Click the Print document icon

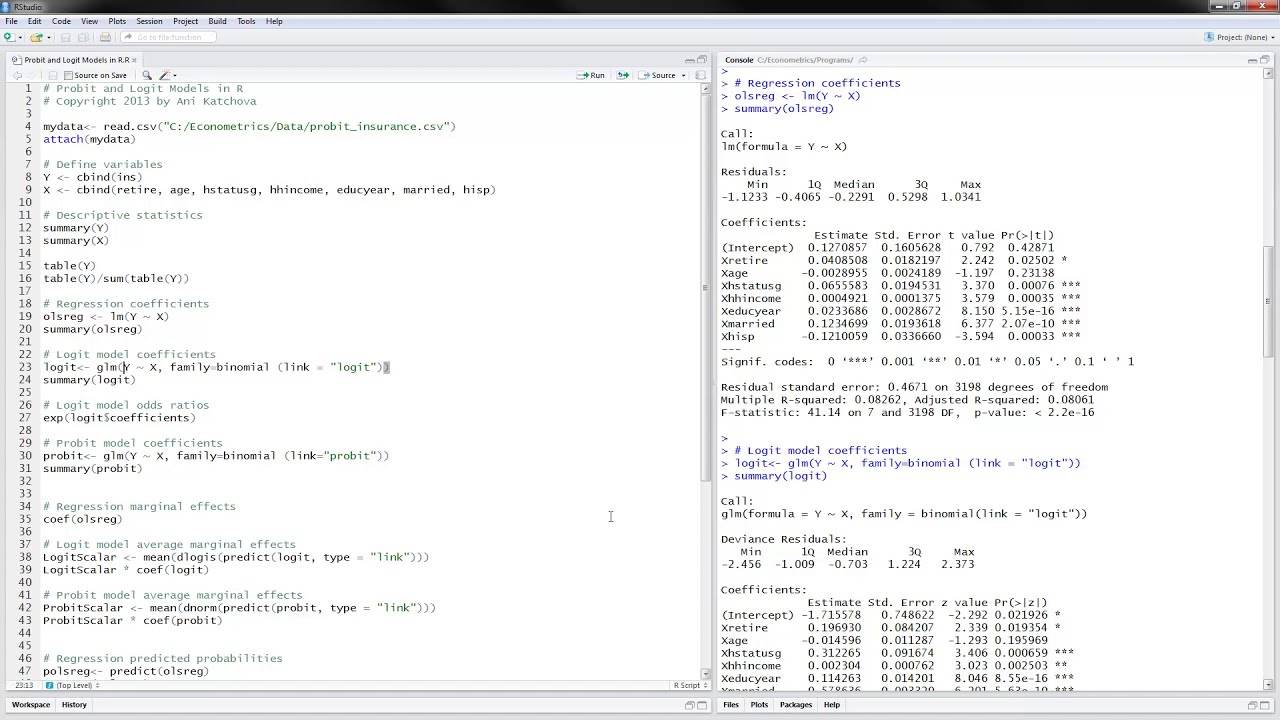point(105,37)
